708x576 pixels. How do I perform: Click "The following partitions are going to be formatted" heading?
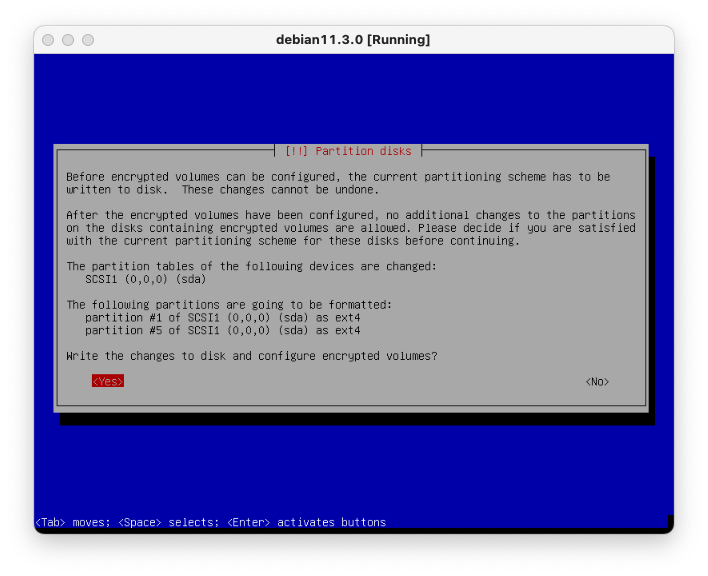tap(228, 304)
